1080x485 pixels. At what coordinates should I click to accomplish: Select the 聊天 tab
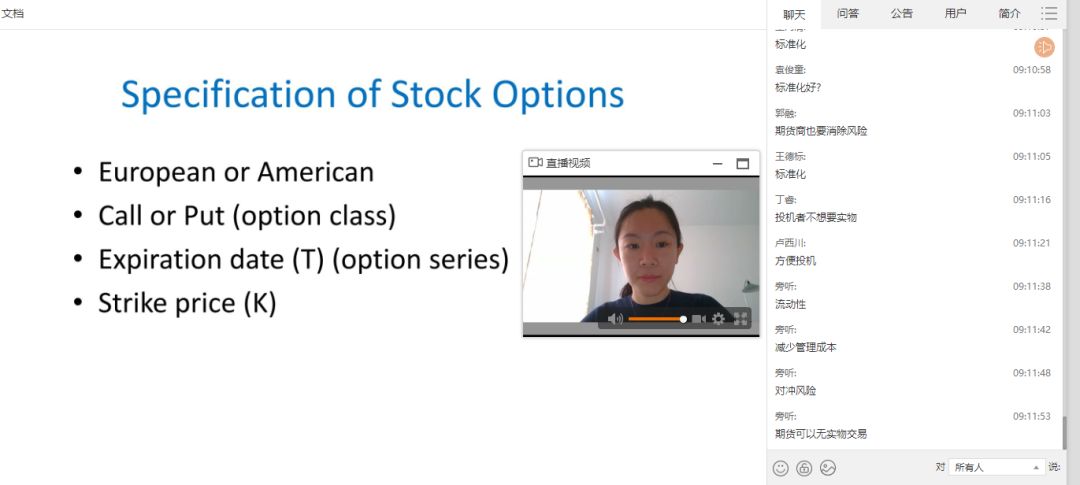(794, 14)
